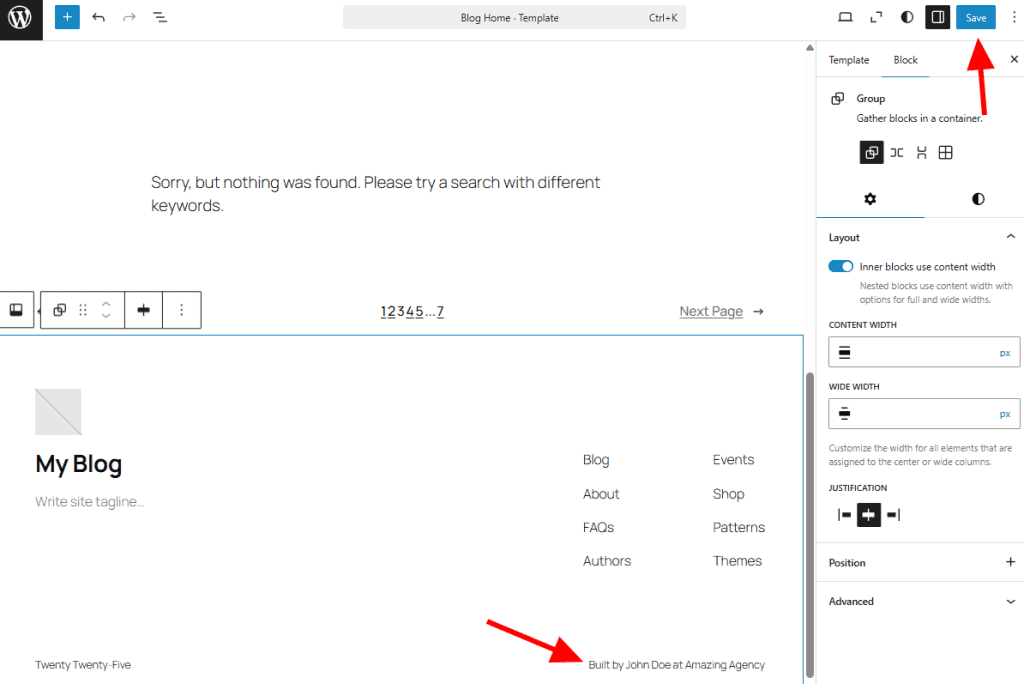Select the Grid variation for the Group block
1024x684 pixels.
point(945,152)
